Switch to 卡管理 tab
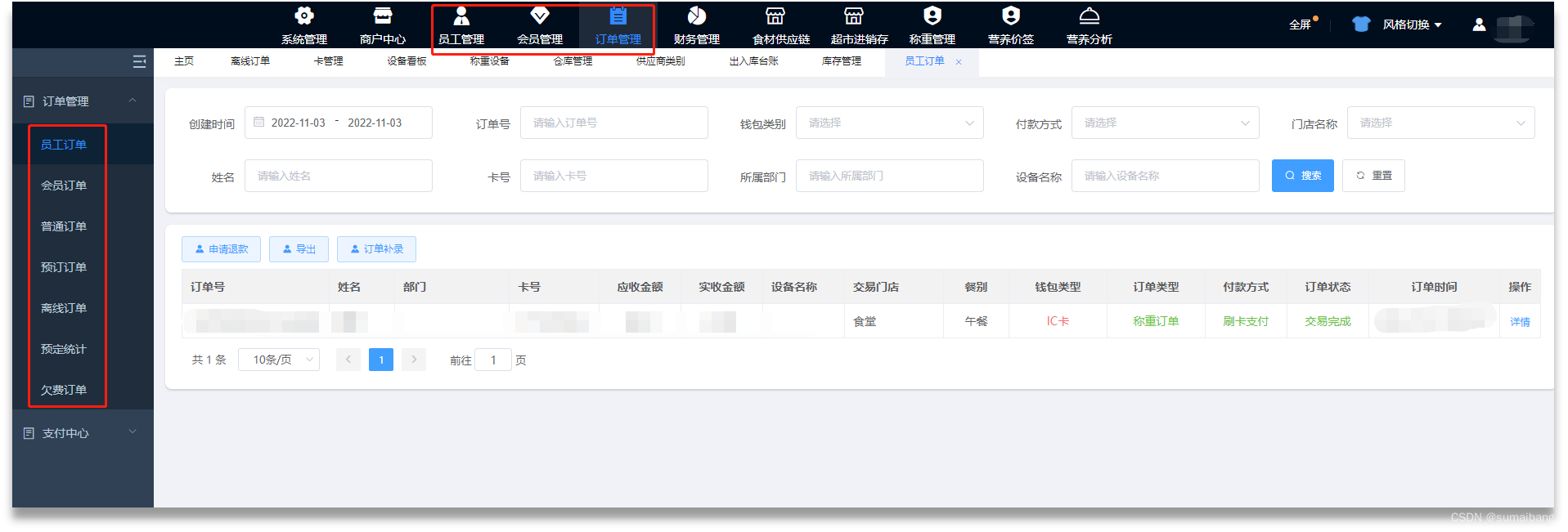Image resolution: width=1568 pixels, height=532 pixels. coord(329,61)
